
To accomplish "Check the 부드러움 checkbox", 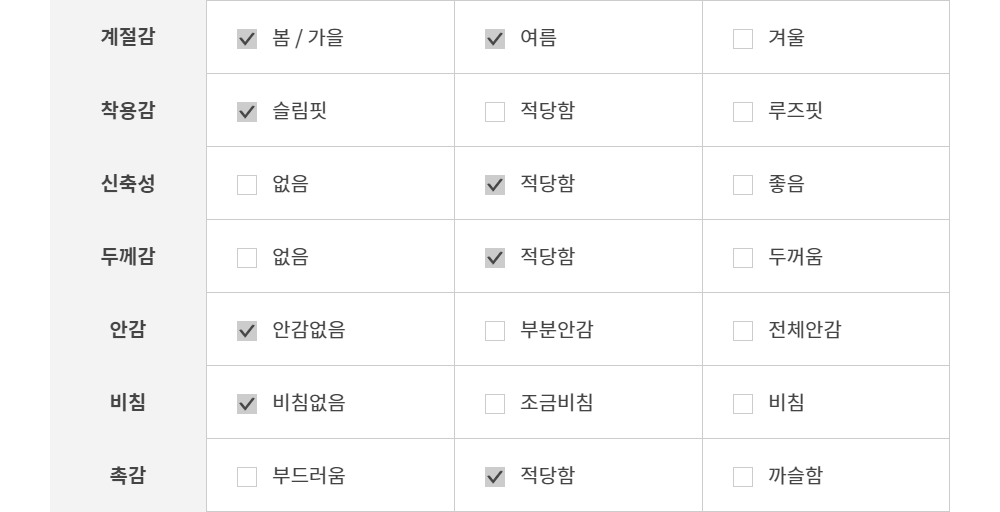I will (247, 477).
